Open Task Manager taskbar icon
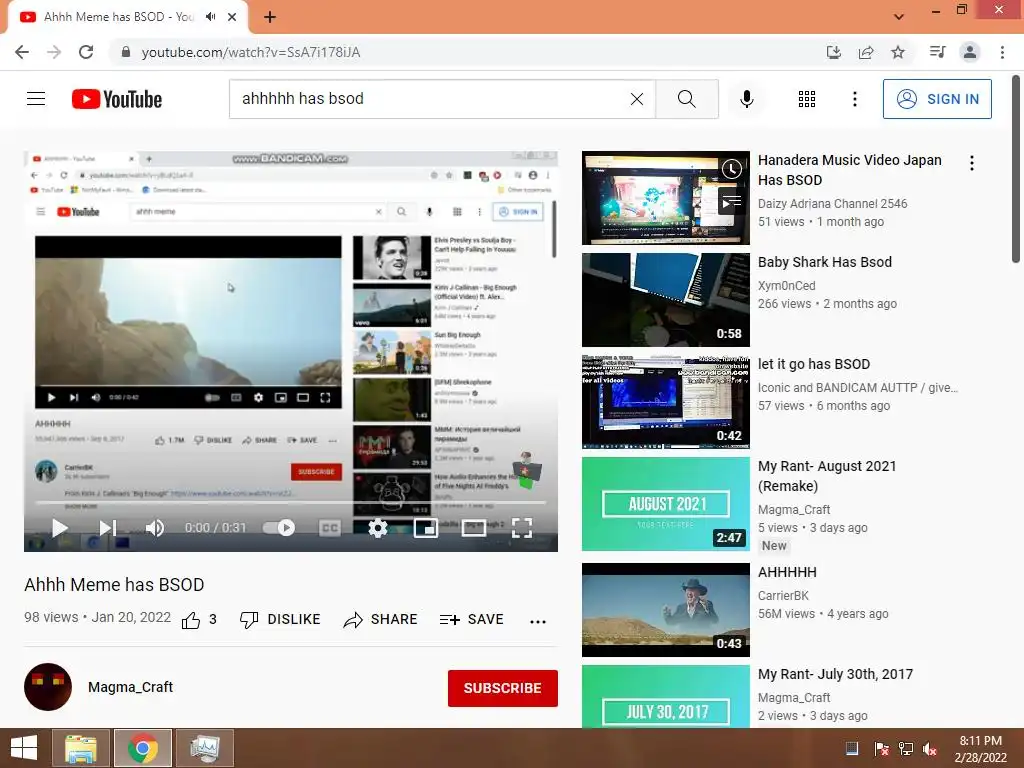Viewport: 1024px width, 768px height. [205, 748]
